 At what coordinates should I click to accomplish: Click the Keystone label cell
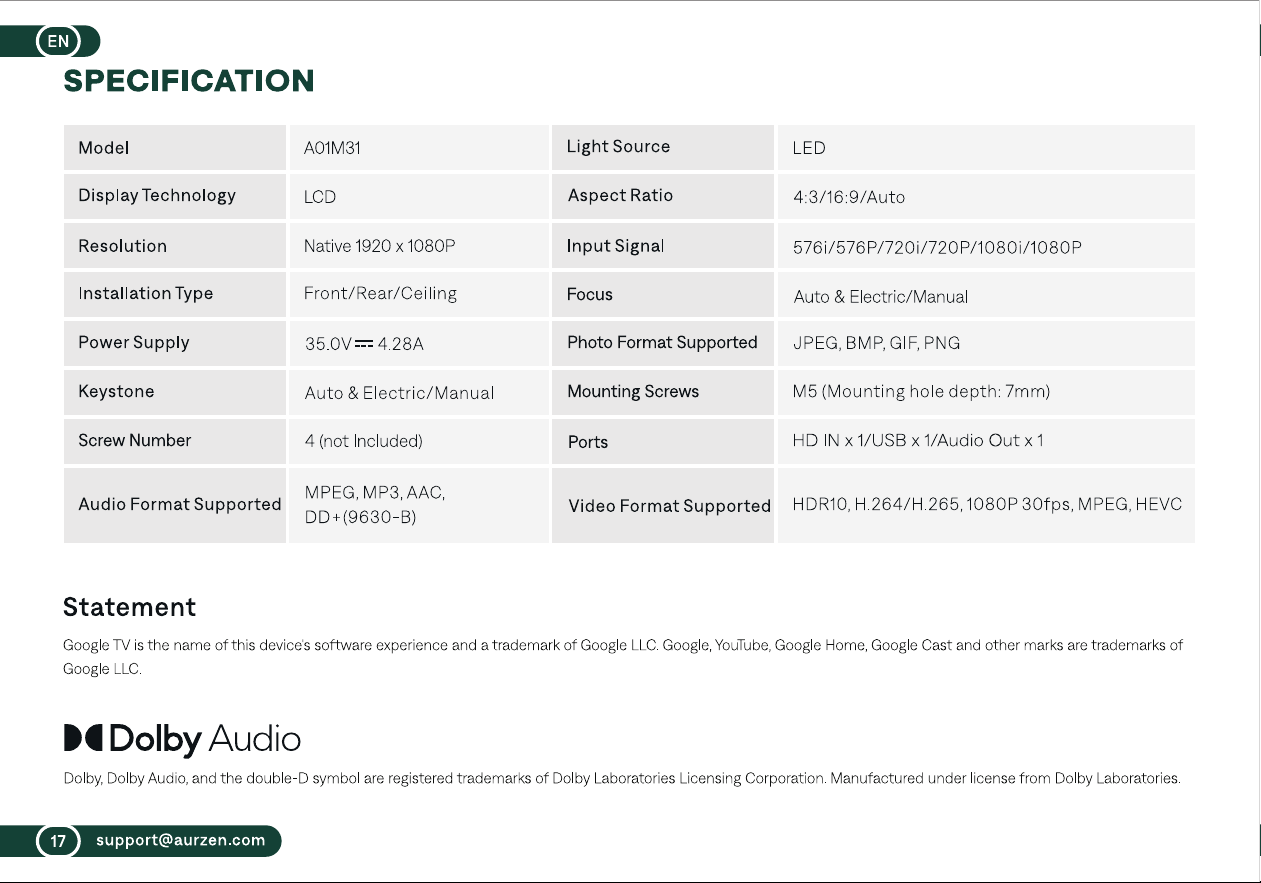tap(175, 392)
